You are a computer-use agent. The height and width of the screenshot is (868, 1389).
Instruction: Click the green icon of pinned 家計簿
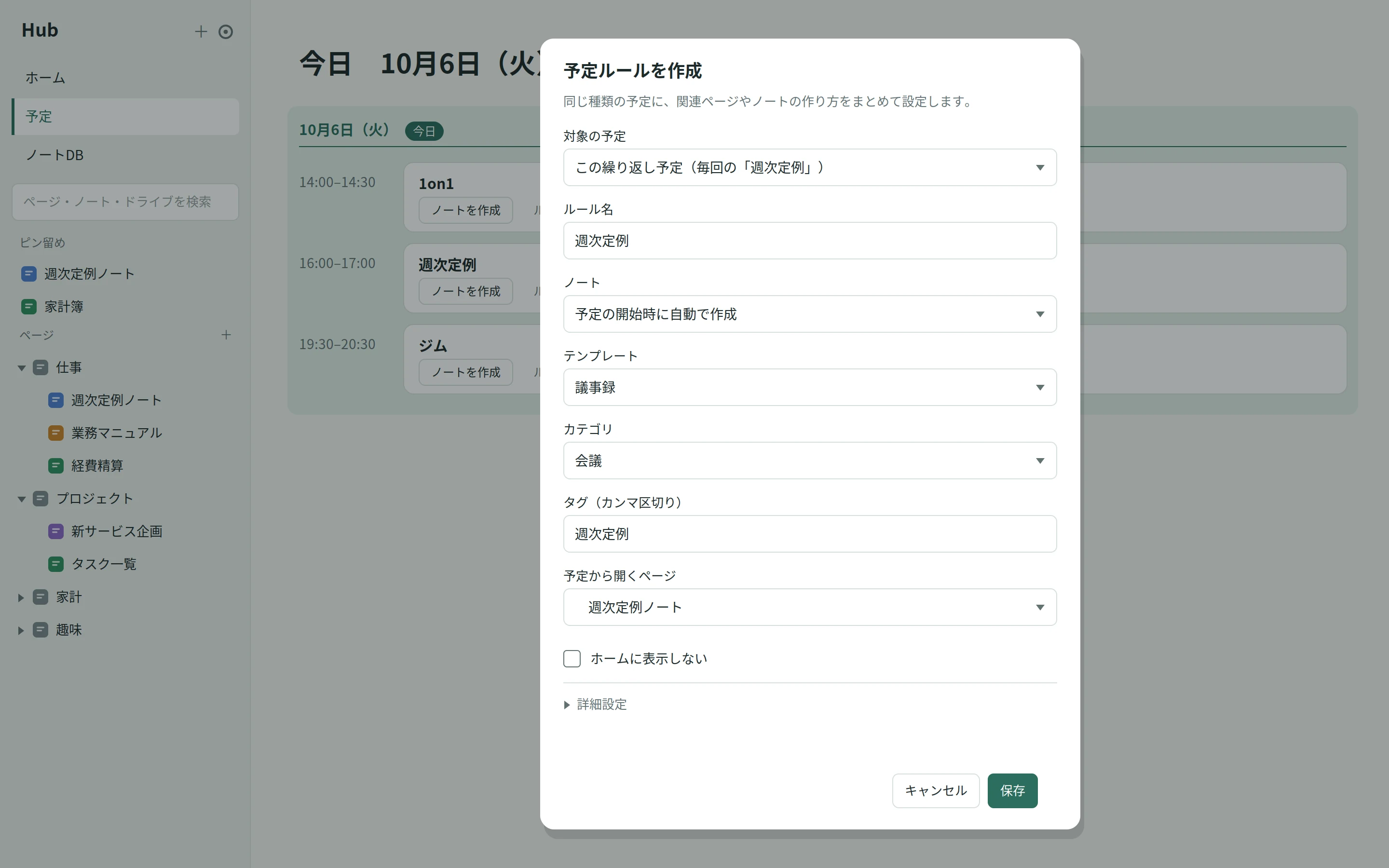tap(29, 307)
